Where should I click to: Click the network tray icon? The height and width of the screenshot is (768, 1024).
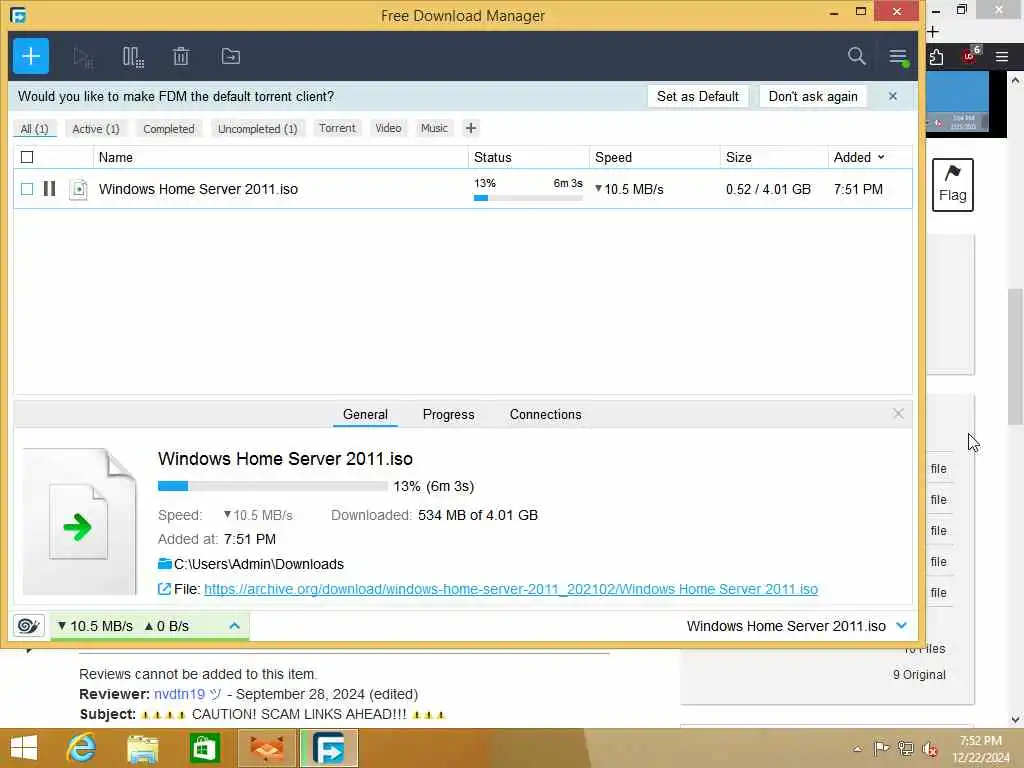tap(905, 749)
